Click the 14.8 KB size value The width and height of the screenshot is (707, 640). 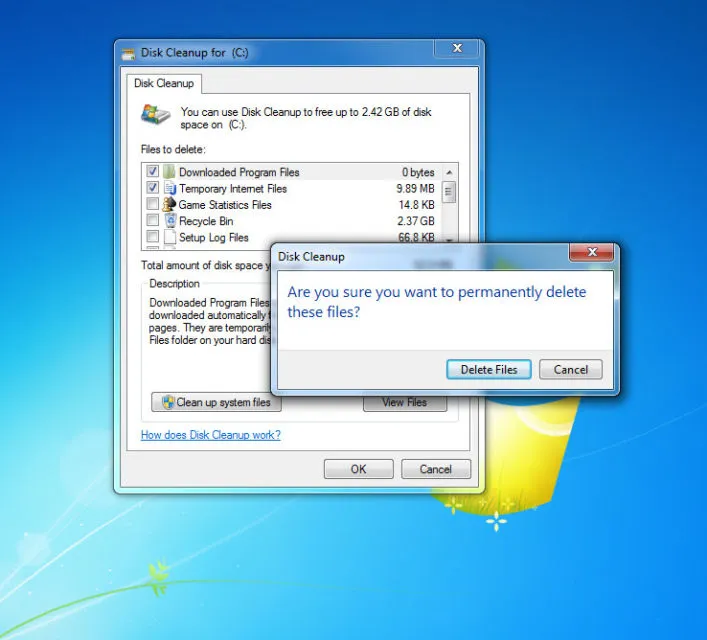(x=416, y=205)
